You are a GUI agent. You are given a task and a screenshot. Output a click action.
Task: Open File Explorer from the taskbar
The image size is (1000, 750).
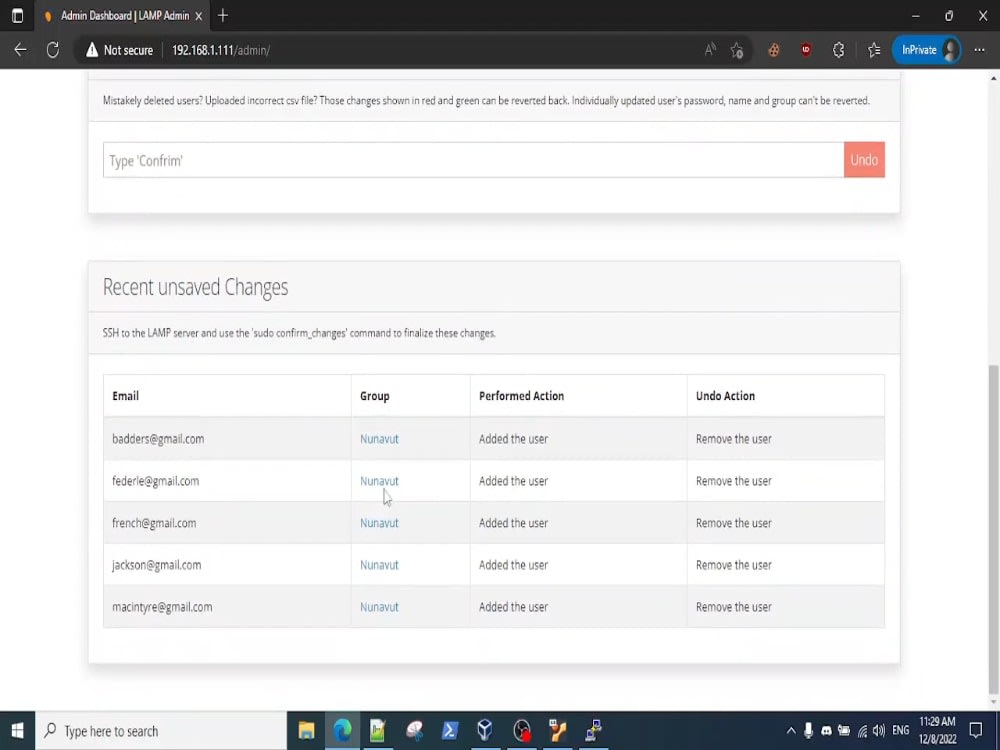pos(306,731)
